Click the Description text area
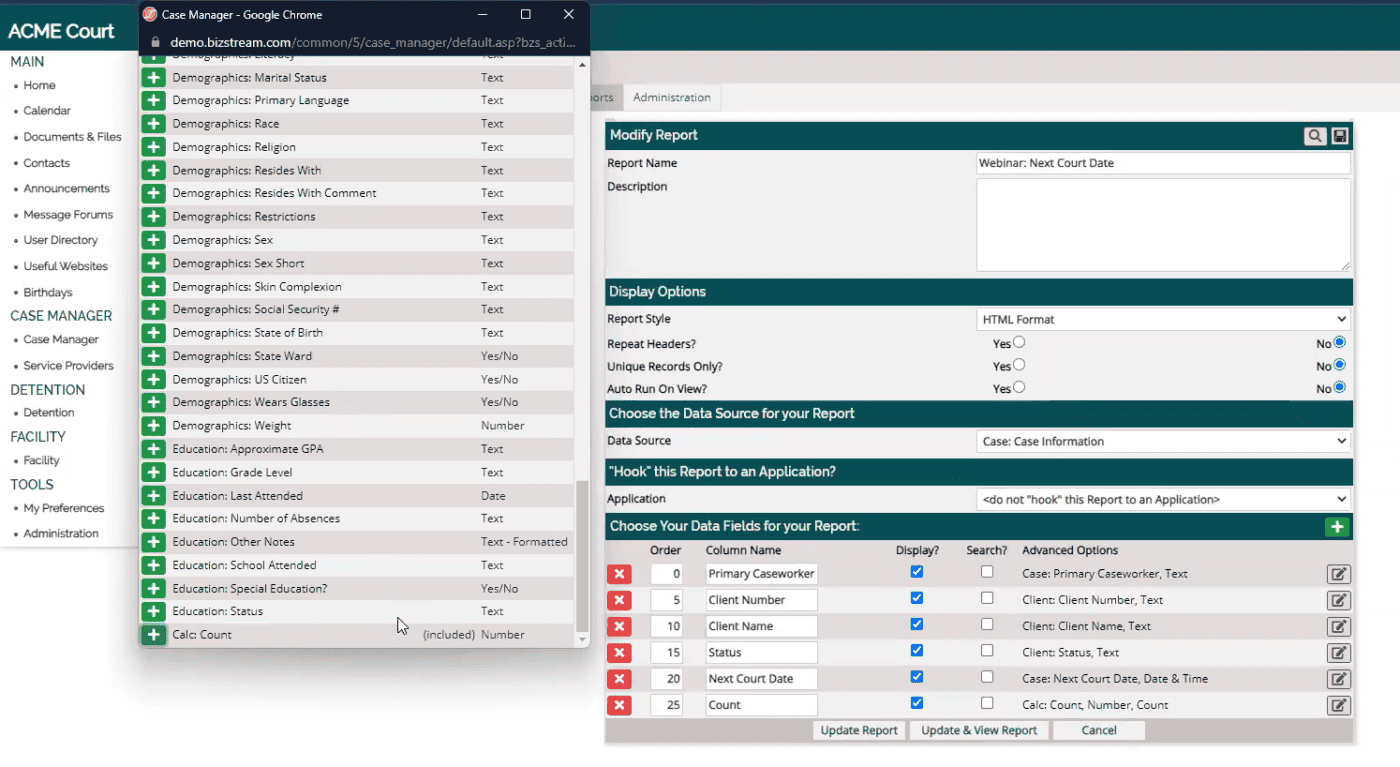 [x=1164, y=225]
